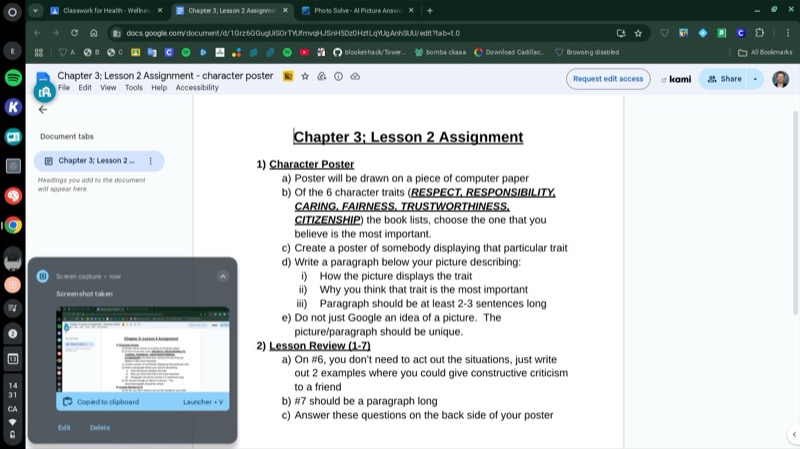Click the back arrow in document tabs panel
The image size is (800, 449).
pyautogui.click(x=42, y=110)
